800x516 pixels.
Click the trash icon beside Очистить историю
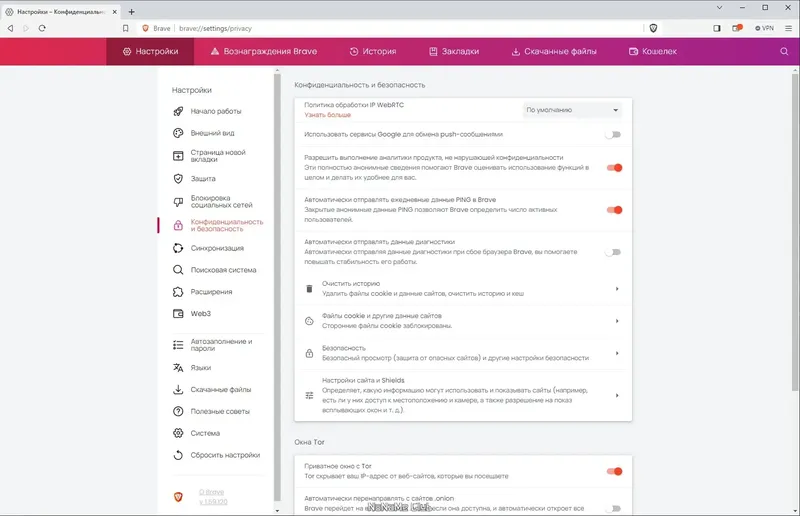[309, 289]
